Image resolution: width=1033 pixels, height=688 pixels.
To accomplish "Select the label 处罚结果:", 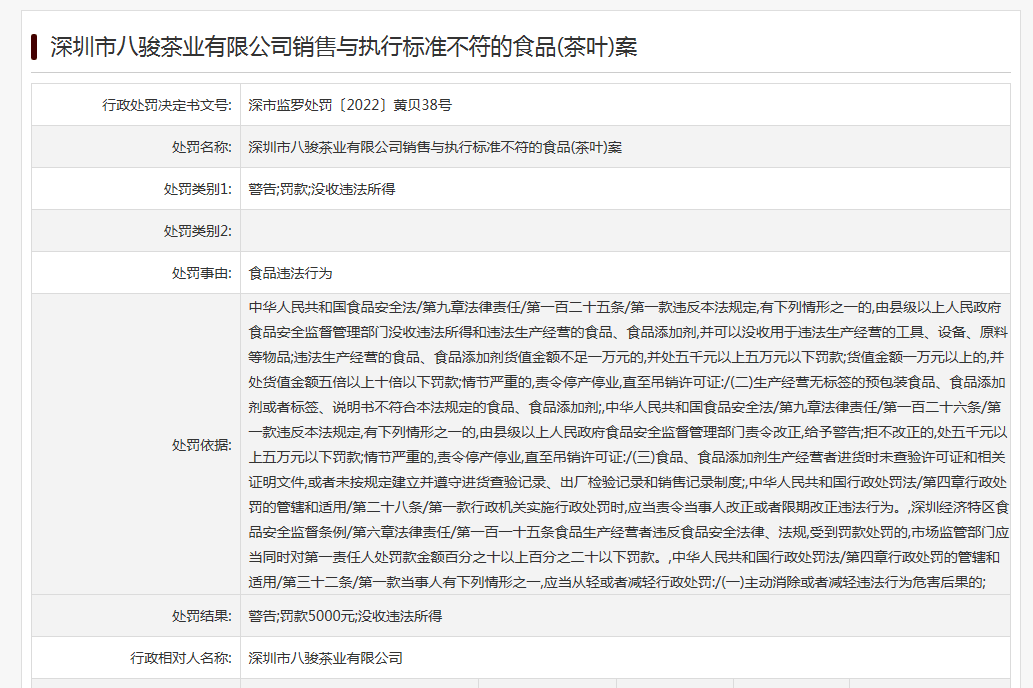I will 202,616.
